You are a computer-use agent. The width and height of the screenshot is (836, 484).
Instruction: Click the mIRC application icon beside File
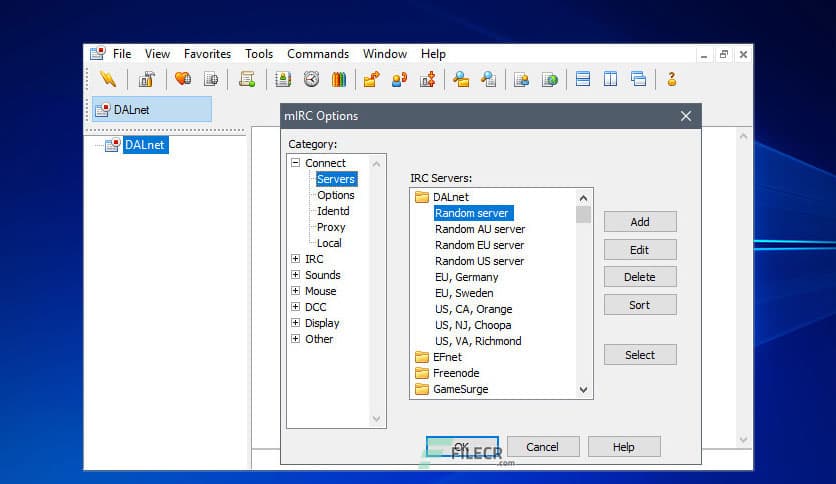tap(98, 53)
